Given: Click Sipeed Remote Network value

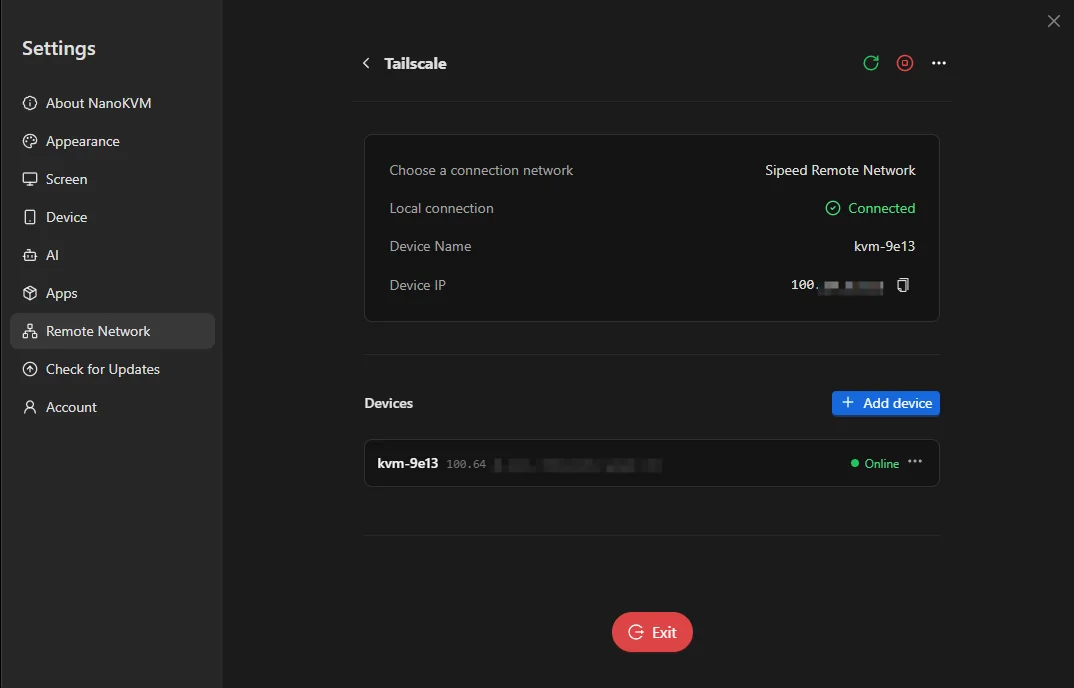Looking at the screenshot, I should (840, 170).
